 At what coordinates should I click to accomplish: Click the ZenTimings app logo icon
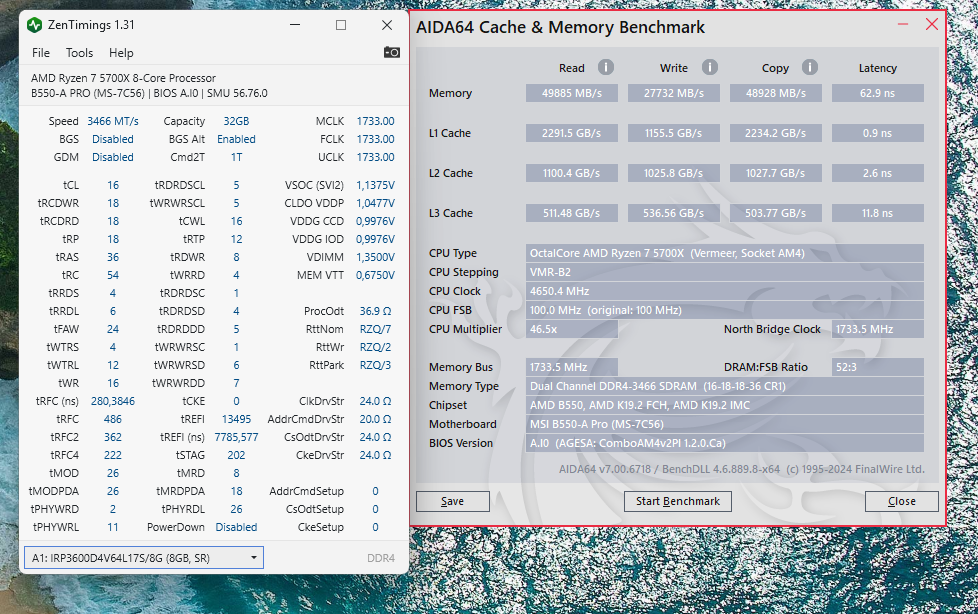tap(34, 25)
